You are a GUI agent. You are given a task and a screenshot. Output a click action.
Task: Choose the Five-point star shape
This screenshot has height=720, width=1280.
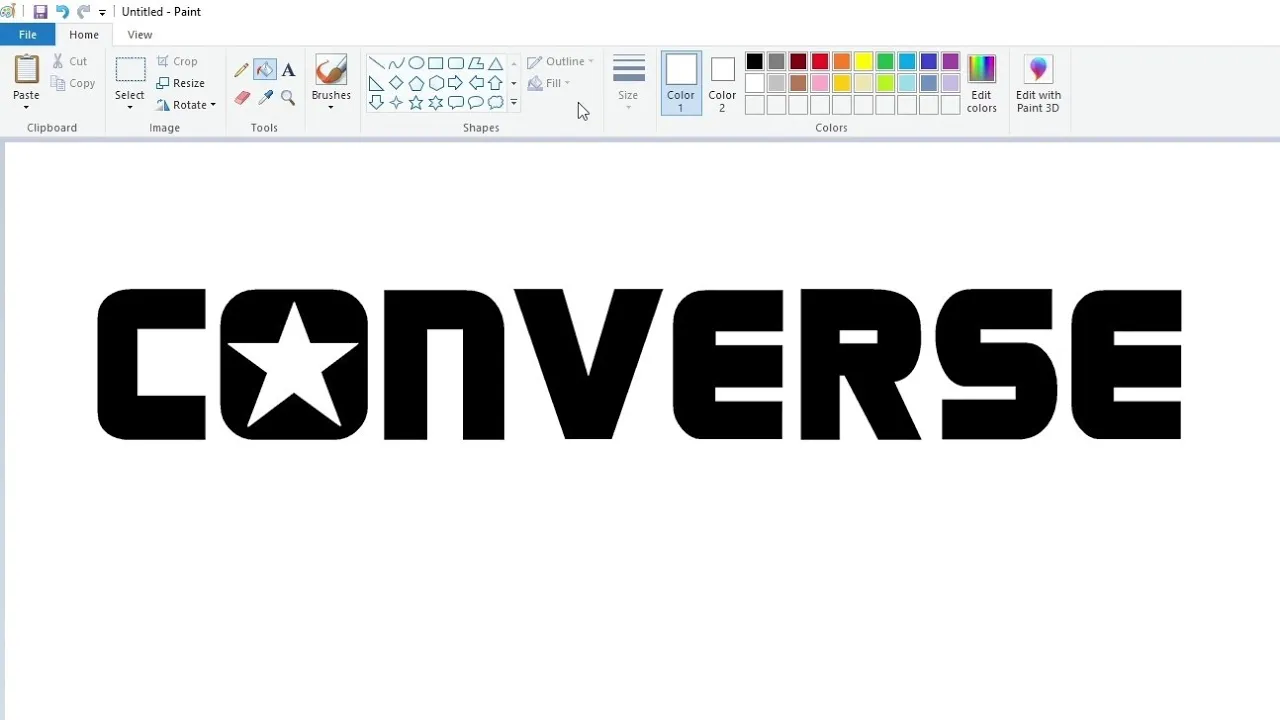[x=416, y=102]
